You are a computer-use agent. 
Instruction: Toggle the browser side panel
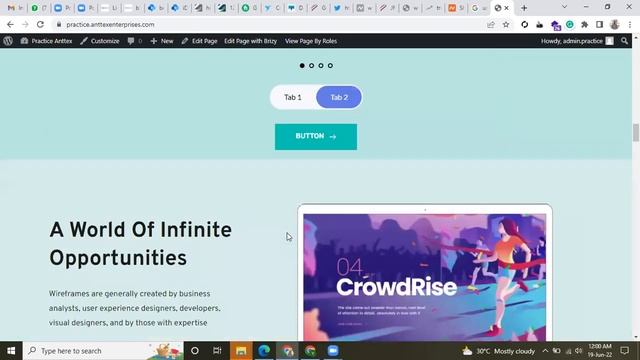(x=599, y=24)
